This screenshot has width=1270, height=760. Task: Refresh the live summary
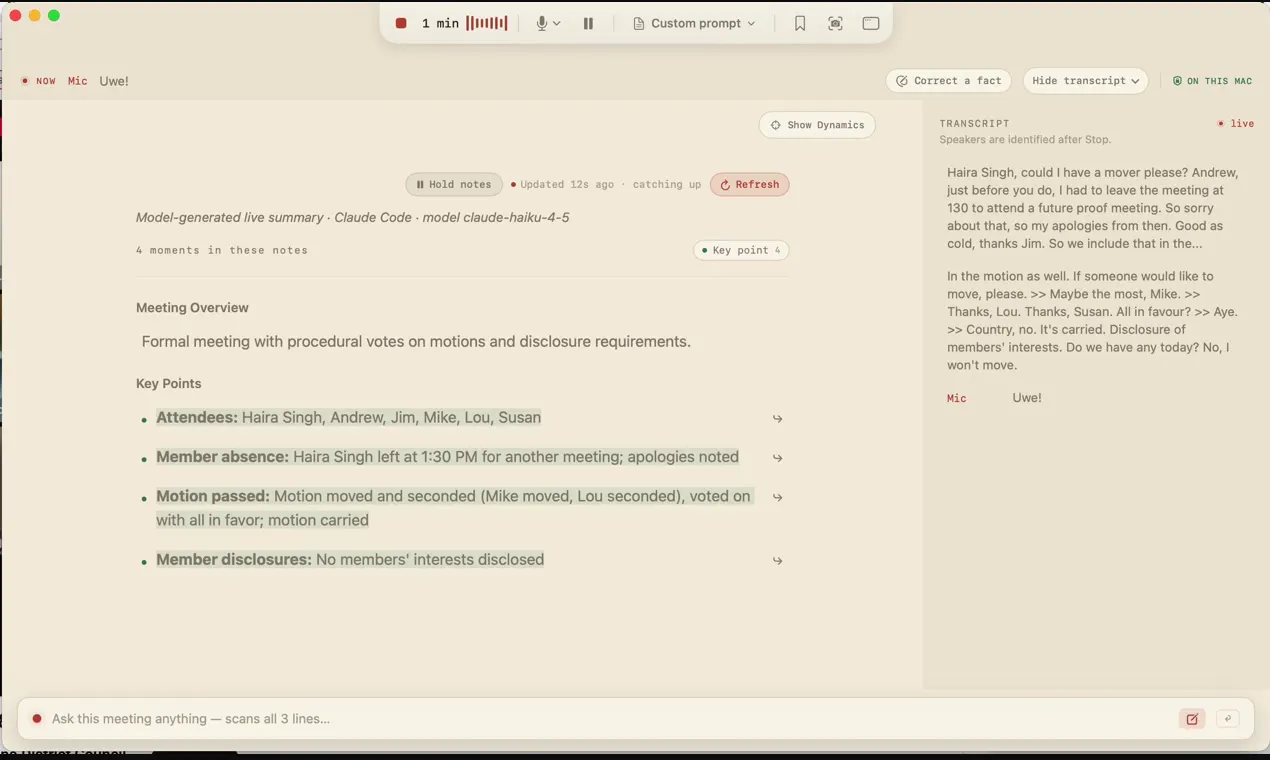(x=749, y=184)
